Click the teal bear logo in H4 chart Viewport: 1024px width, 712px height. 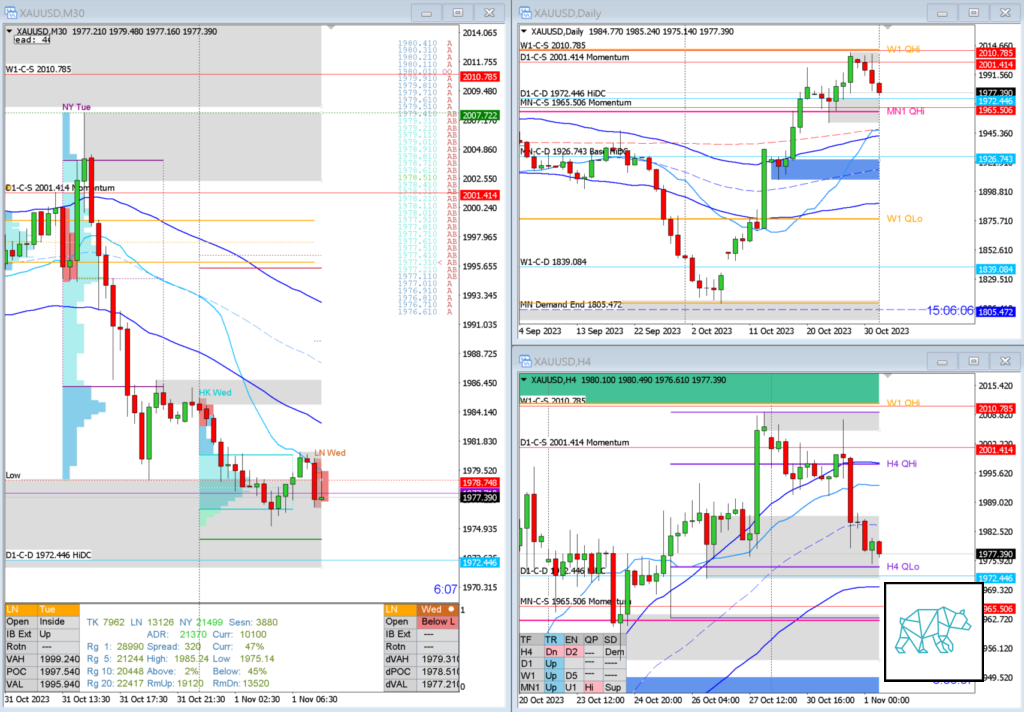[x=933, y=632]
